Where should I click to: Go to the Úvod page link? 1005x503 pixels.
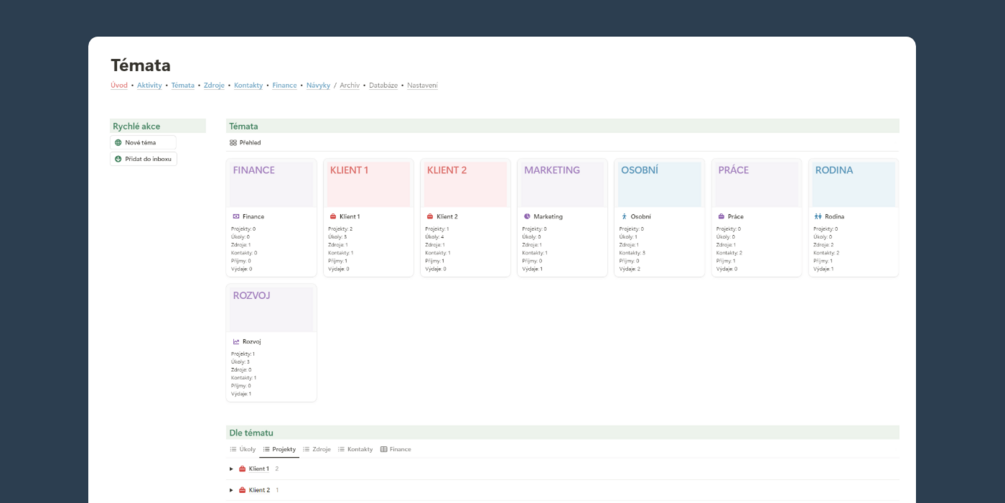click(x=119, y=85)
